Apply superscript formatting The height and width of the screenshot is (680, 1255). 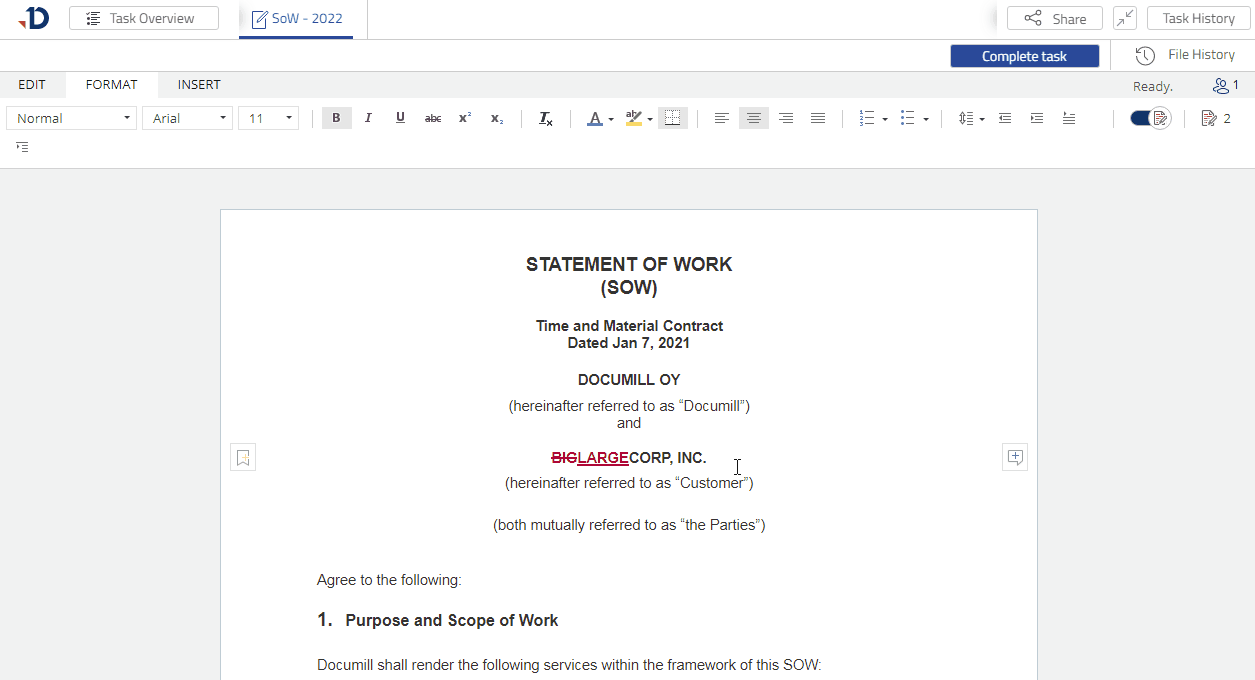point(464,118)
